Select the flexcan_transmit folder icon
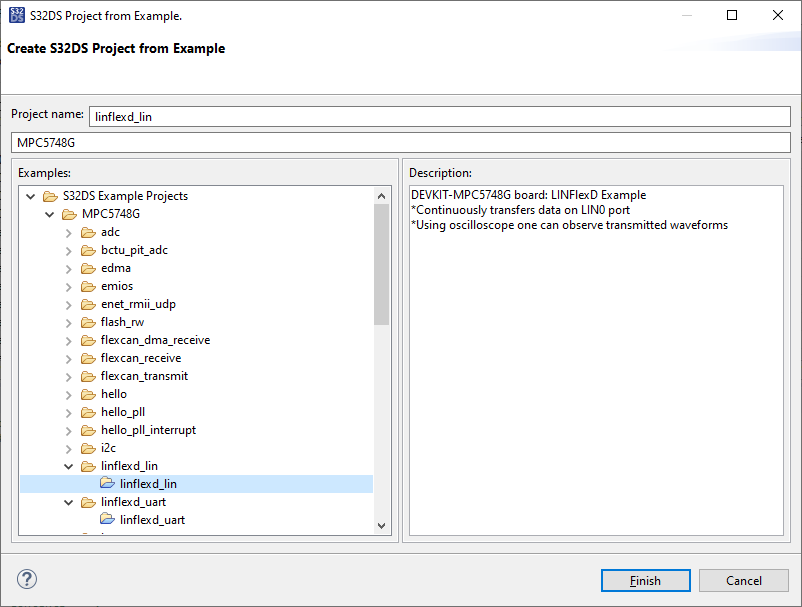 pyautogui.click(x=88, y=376)
